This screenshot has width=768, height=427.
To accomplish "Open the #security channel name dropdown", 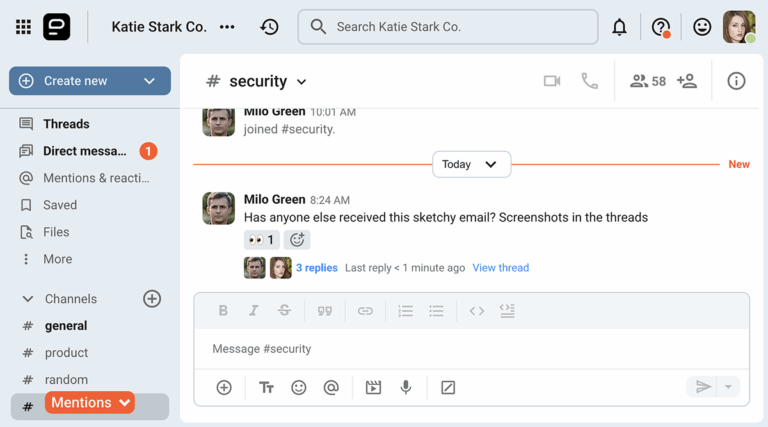I will 301,82.
